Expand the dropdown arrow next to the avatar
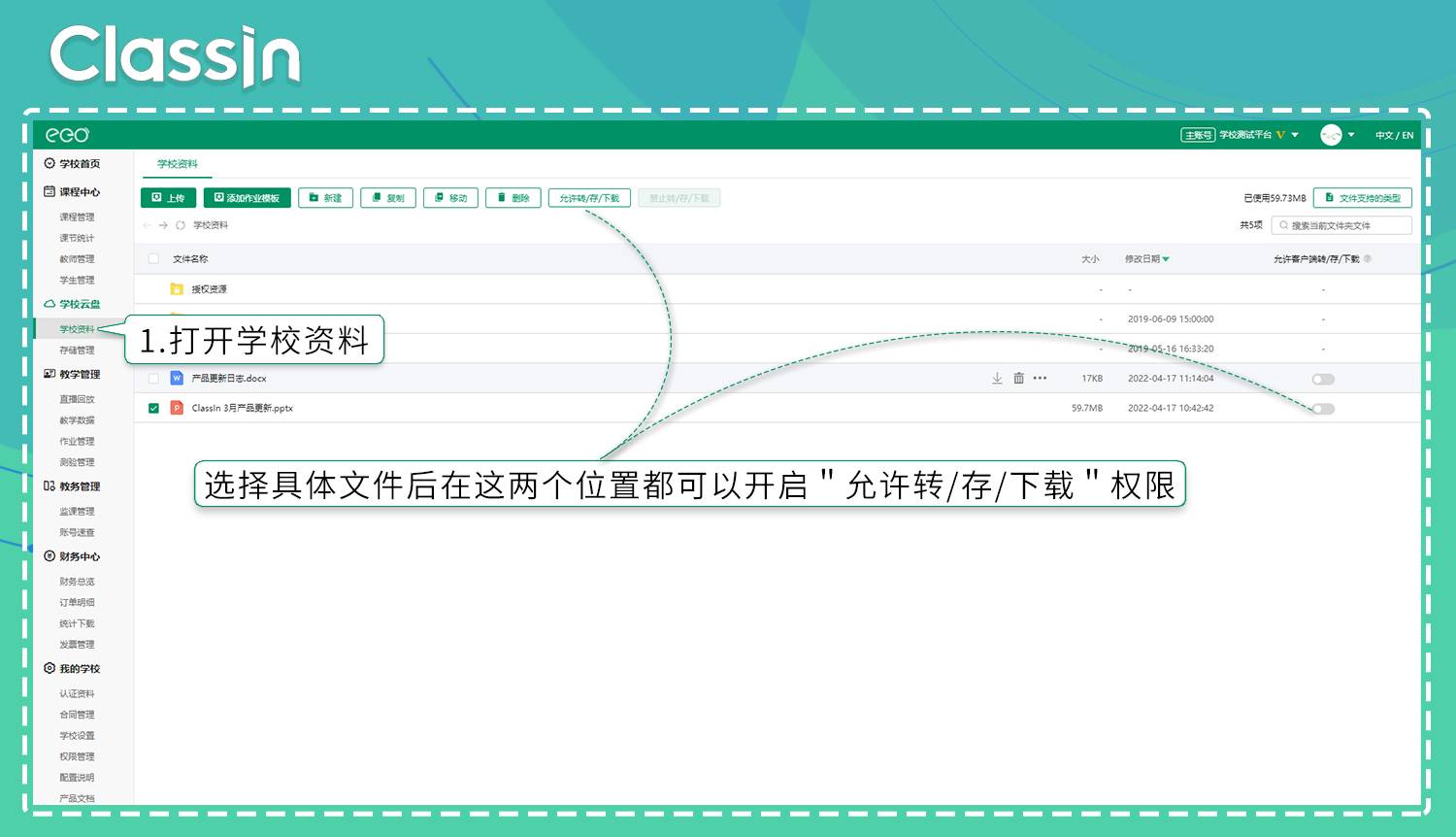Viewport: 1456px width, 837px height. (1351, 135)
